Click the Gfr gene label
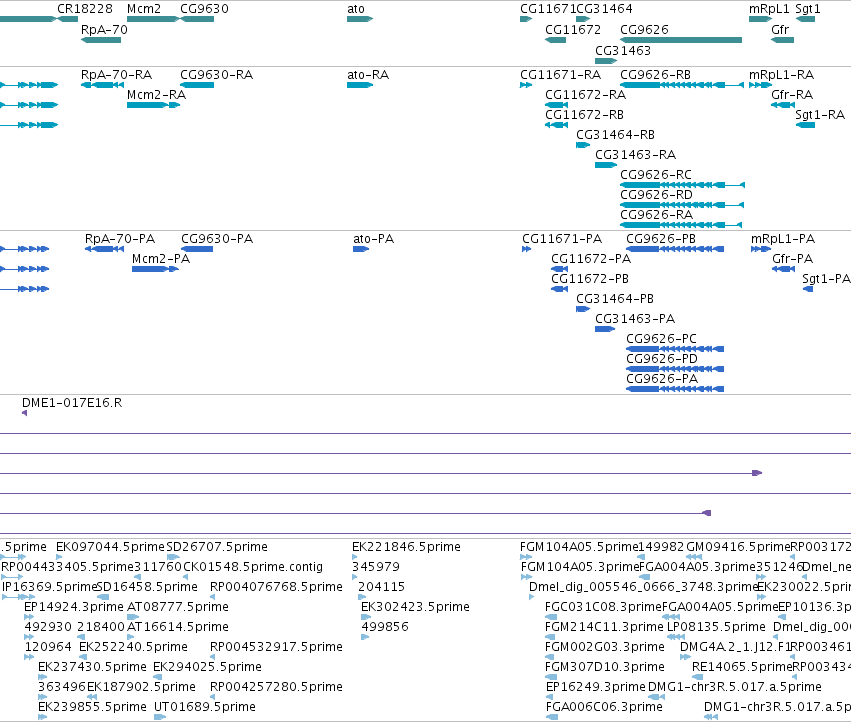The image size is (851, 722). point(780,30)
